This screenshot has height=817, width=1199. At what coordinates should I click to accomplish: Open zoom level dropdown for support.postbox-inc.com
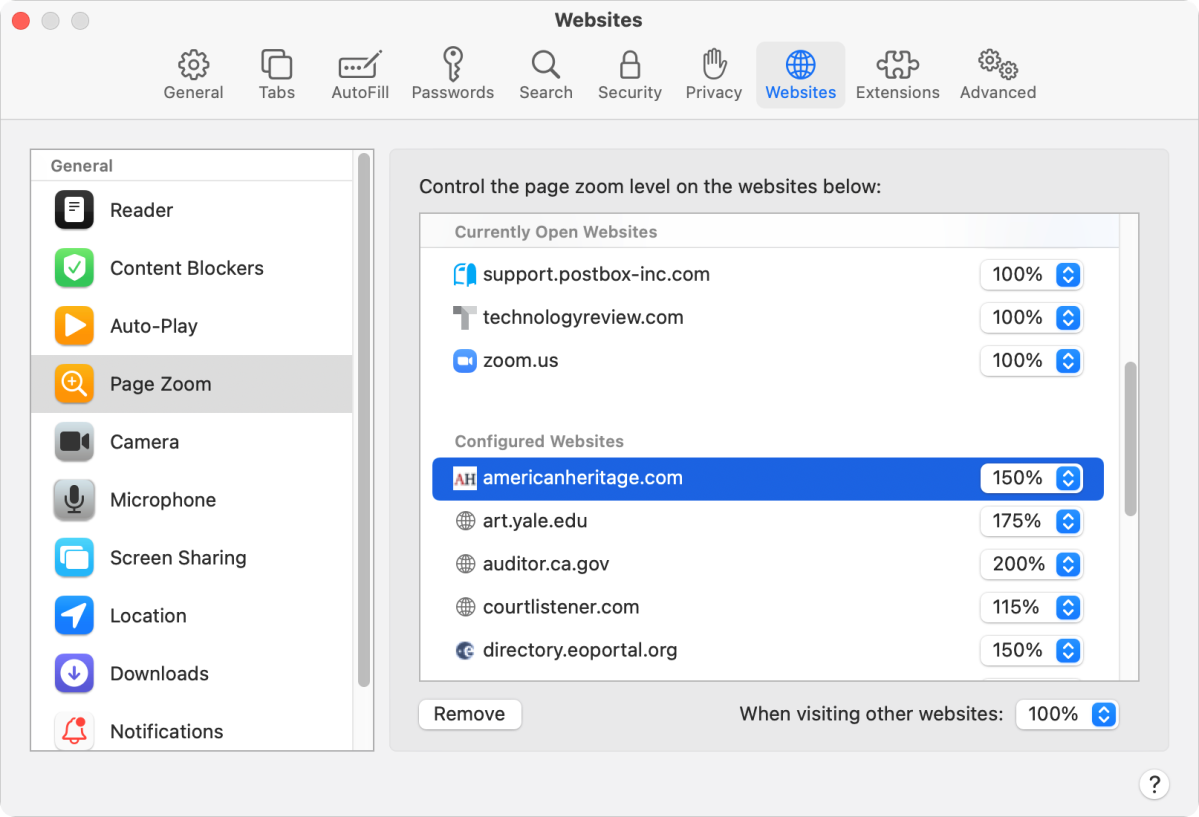coord(1031,275)
